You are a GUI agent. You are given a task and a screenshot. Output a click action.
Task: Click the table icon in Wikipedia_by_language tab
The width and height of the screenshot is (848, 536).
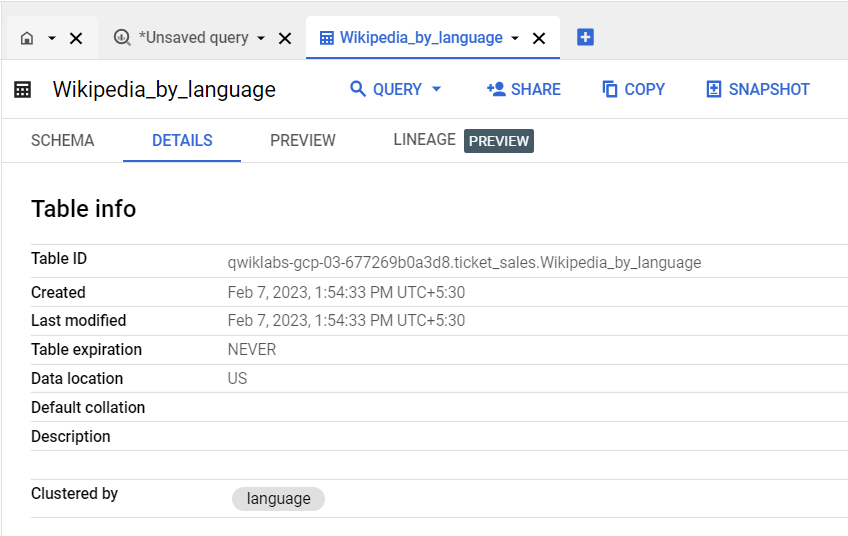click(327, 38)
